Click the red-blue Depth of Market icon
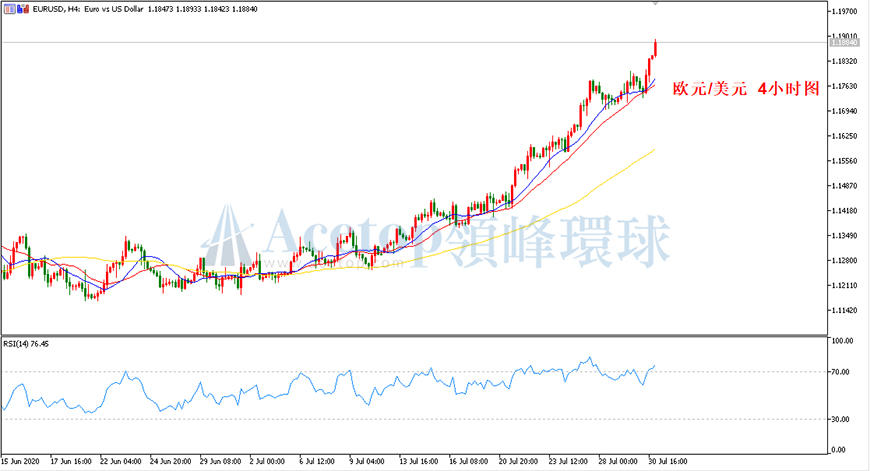This screenshot has width=870, height=471. pos(23,9)
